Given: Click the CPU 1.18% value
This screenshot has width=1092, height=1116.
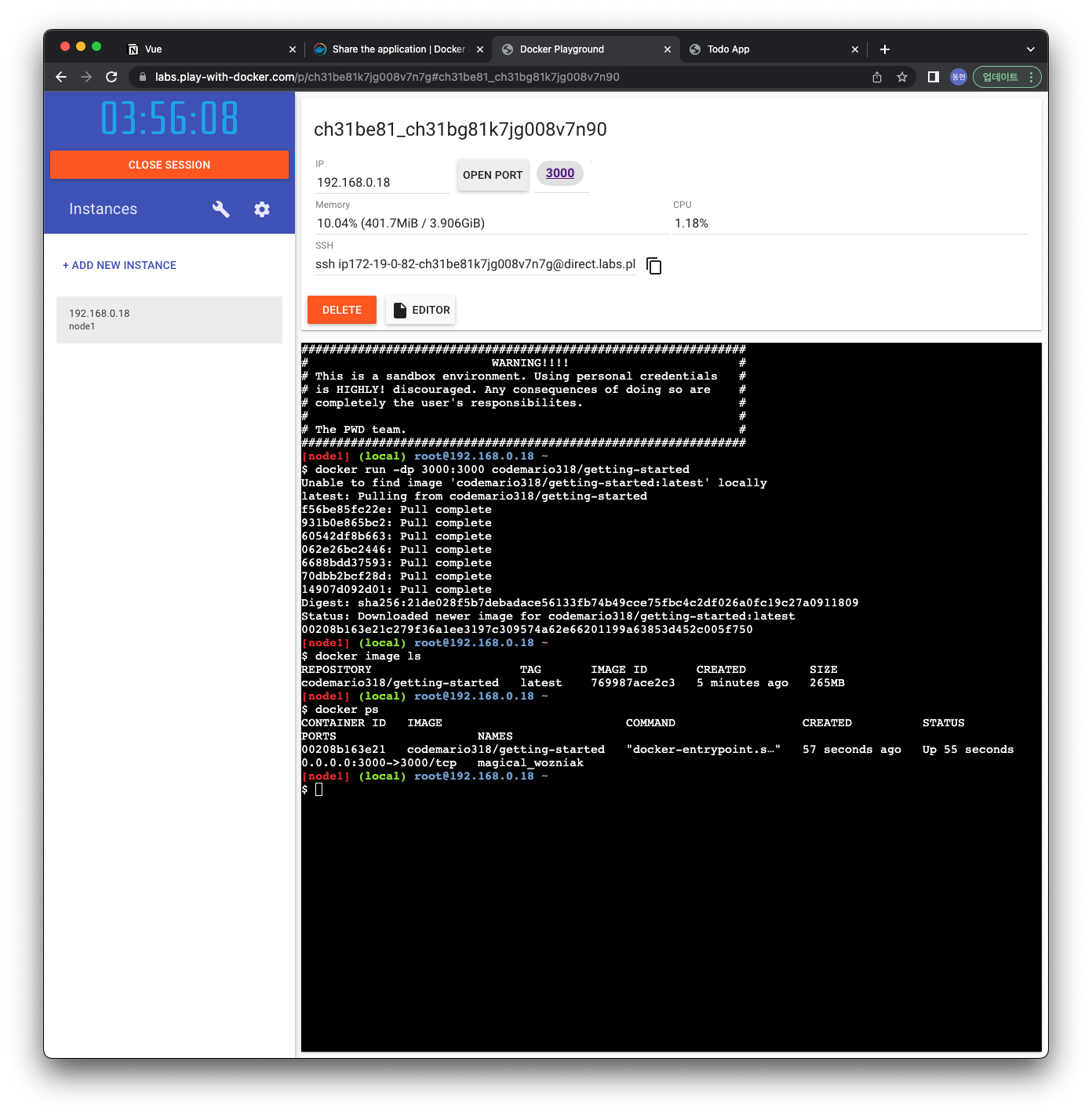Looking at the screenshot, I should (x=691, y=224).
